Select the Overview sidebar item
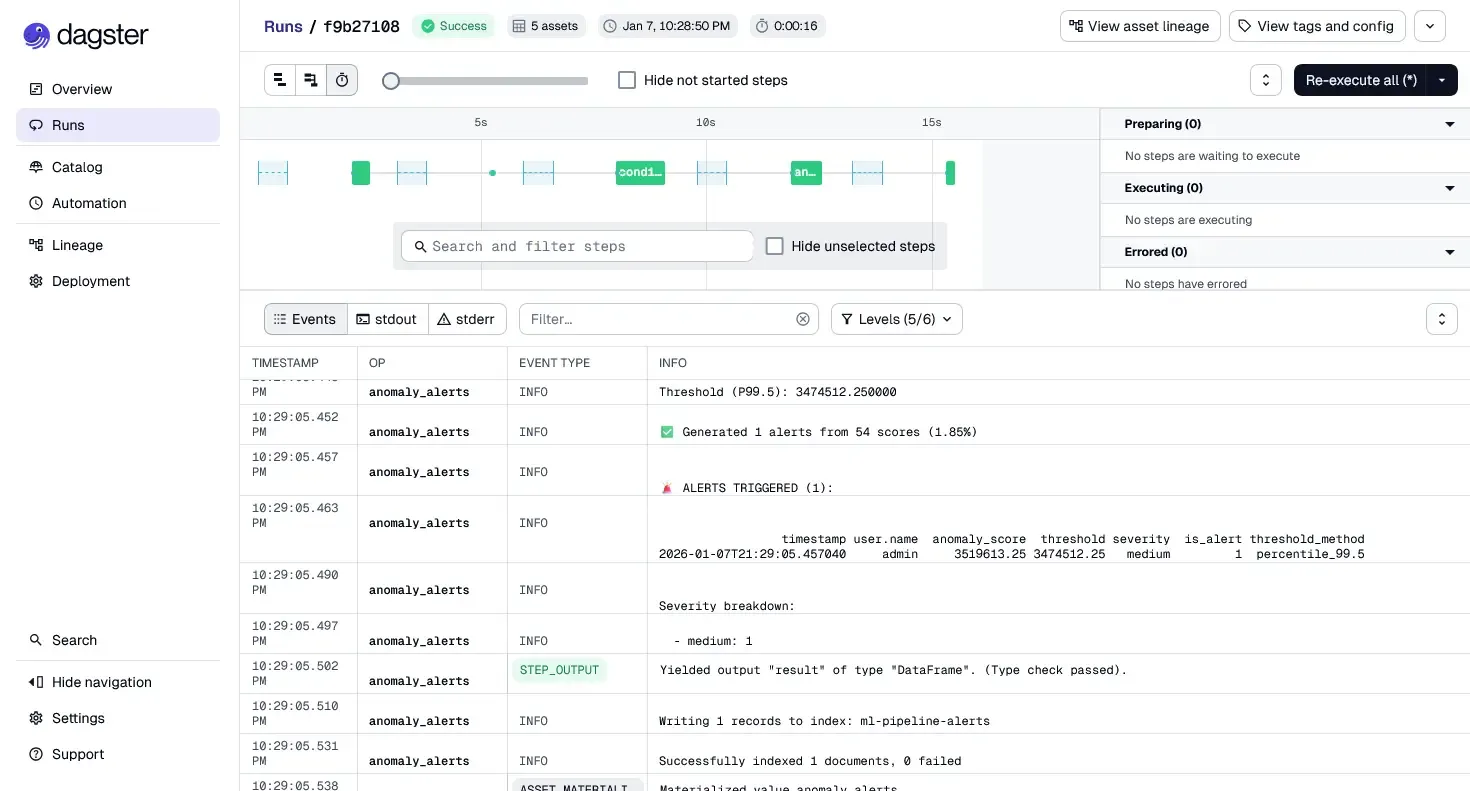The height and width of the screenshot is (791, 1470). [82, 89]
